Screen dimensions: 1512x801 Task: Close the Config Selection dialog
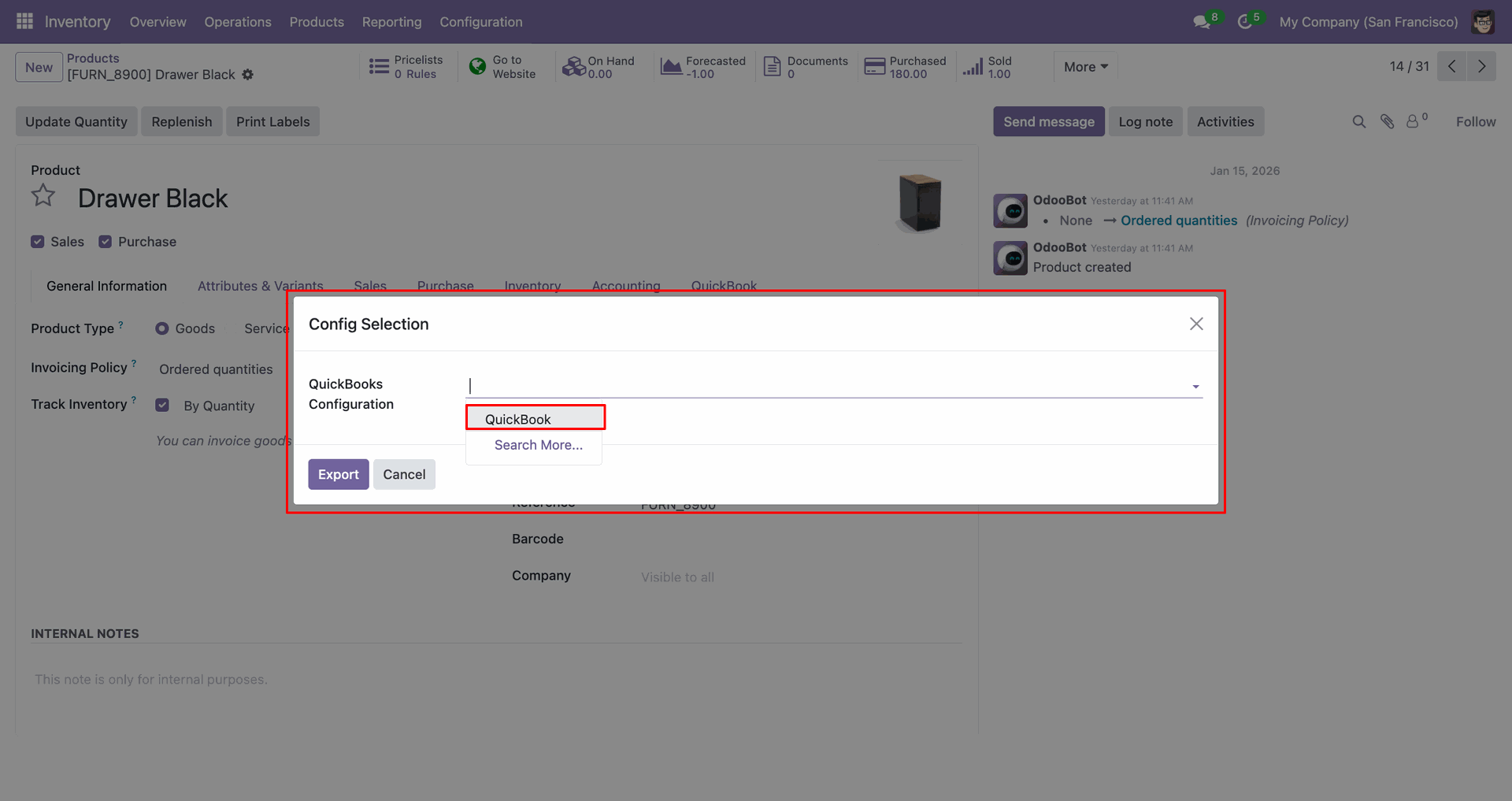click(1196, 324)
